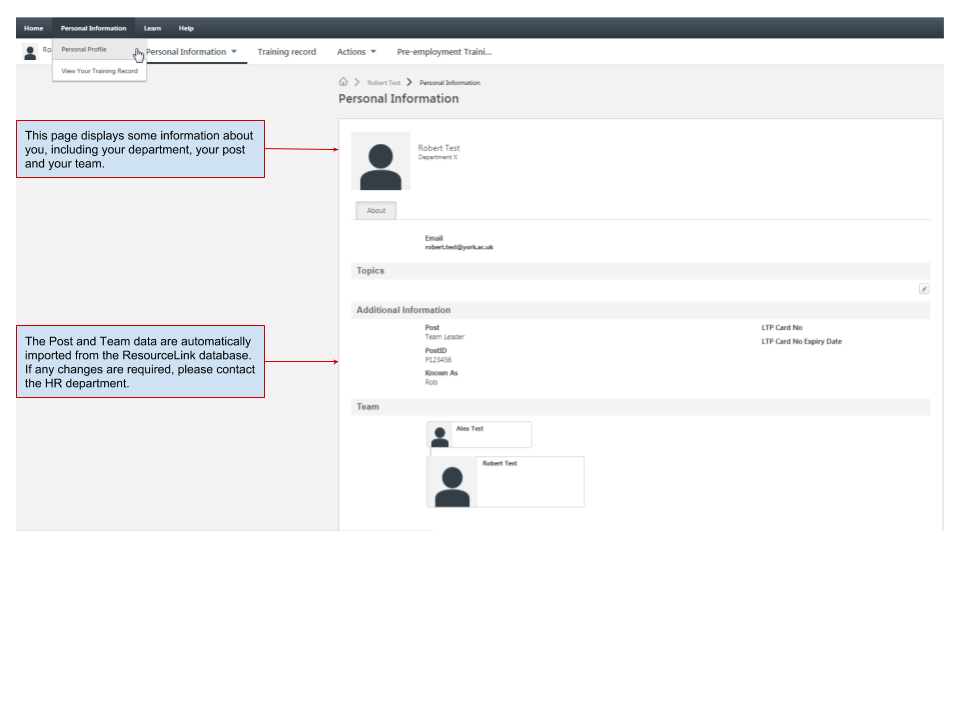This screenshot has width=960, height=720.
Task: Open the Learn menu in the top bar
Action: [152, 28]
